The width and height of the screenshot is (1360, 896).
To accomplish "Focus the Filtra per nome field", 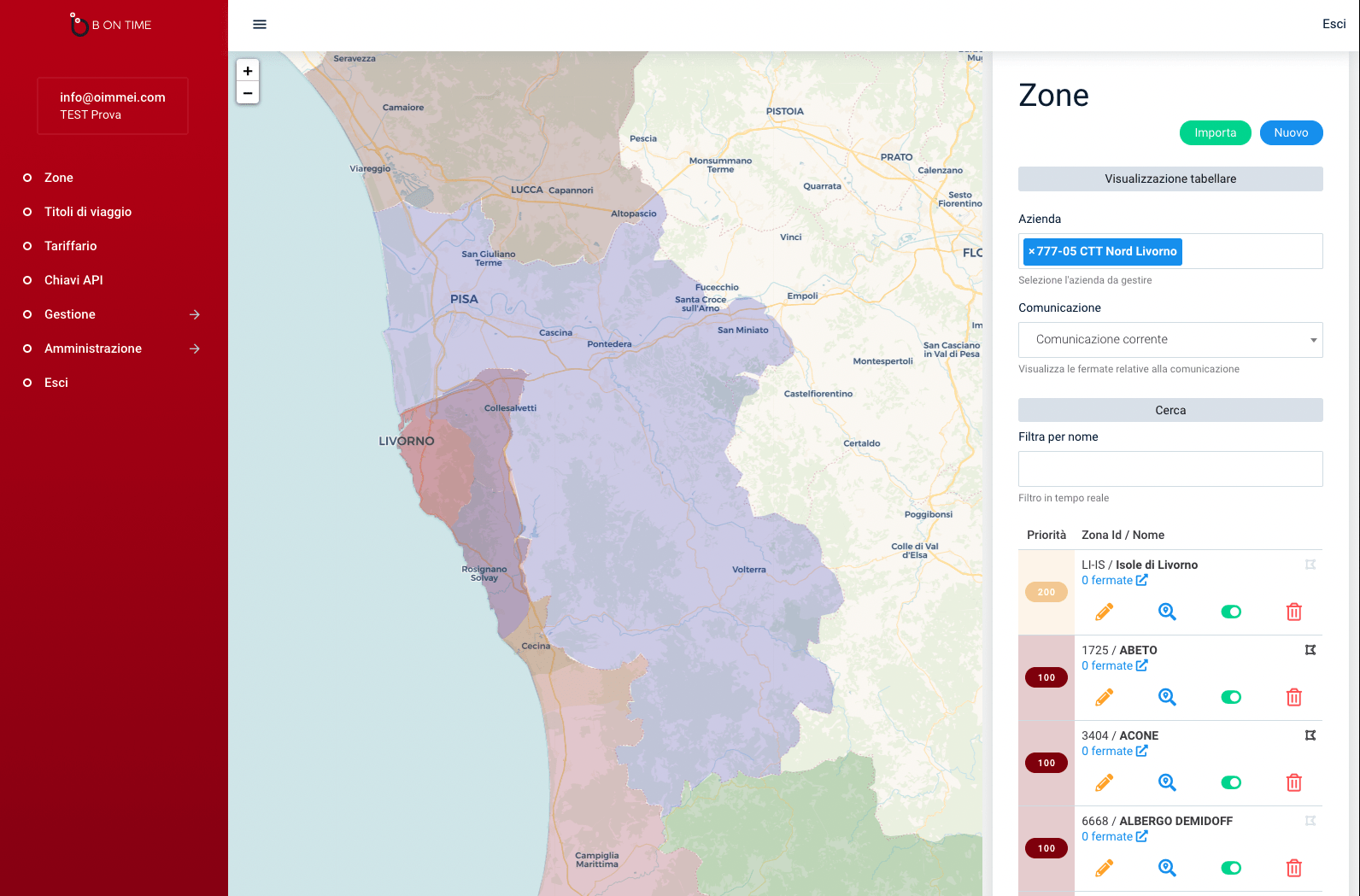I will 1170,469.
